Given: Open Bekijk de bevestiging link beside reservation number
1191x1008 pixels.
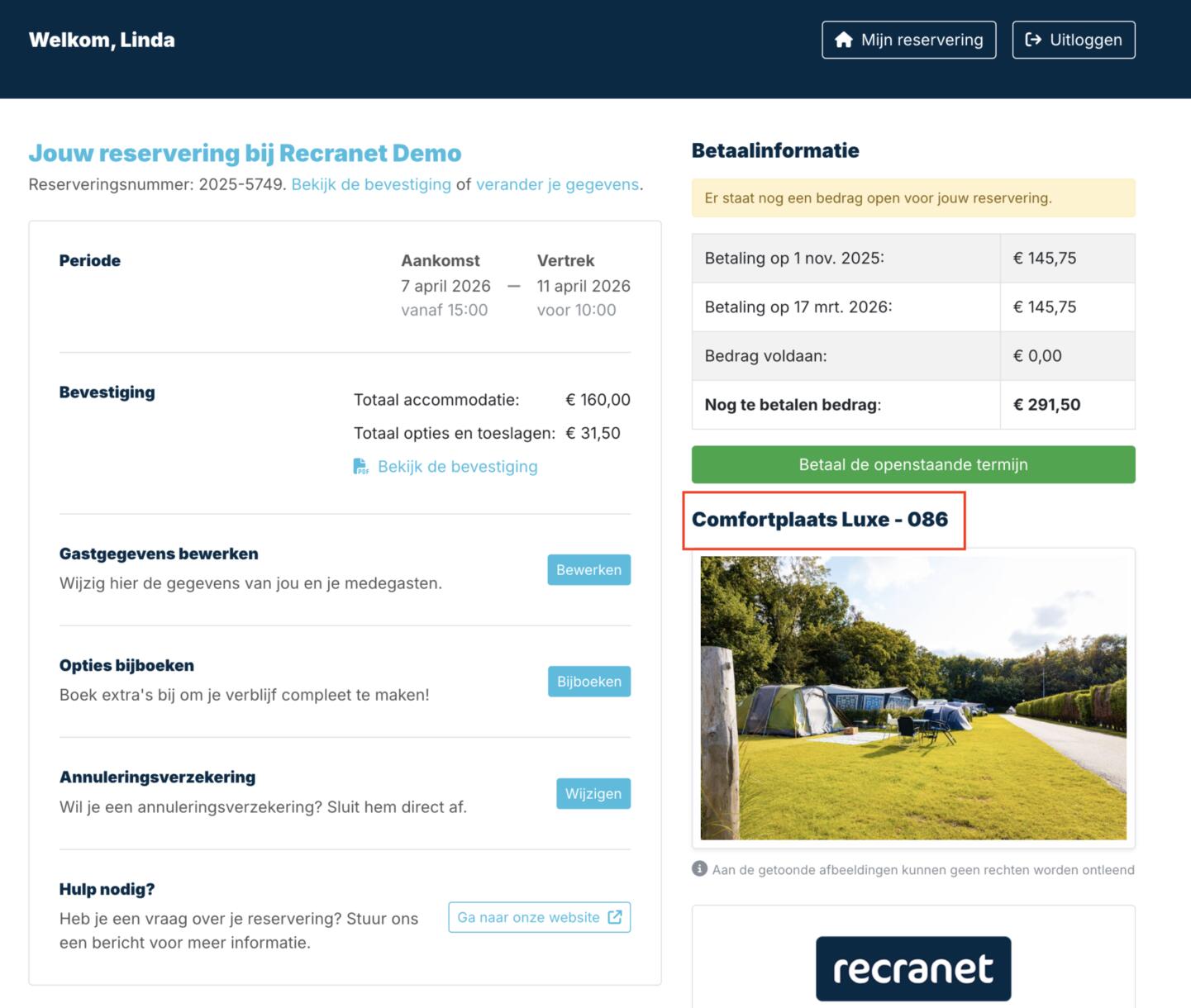Looking at the screenshot, I should tap(371, 184).
